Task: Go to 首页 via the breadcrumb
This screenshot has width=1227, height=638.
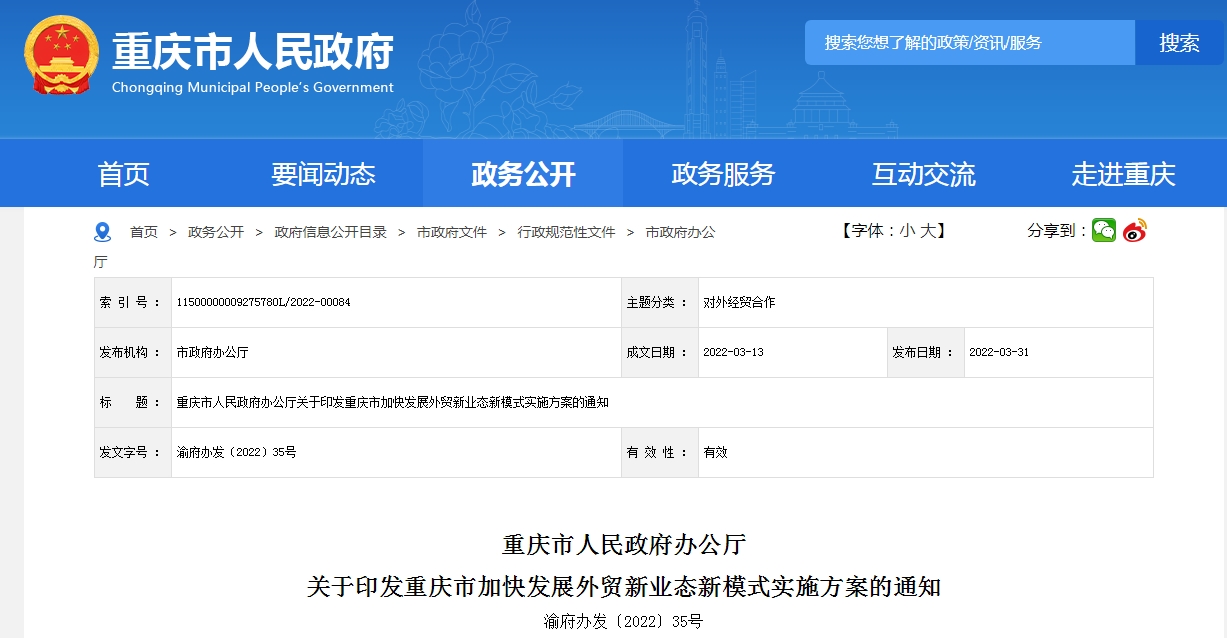Action: 143,230
